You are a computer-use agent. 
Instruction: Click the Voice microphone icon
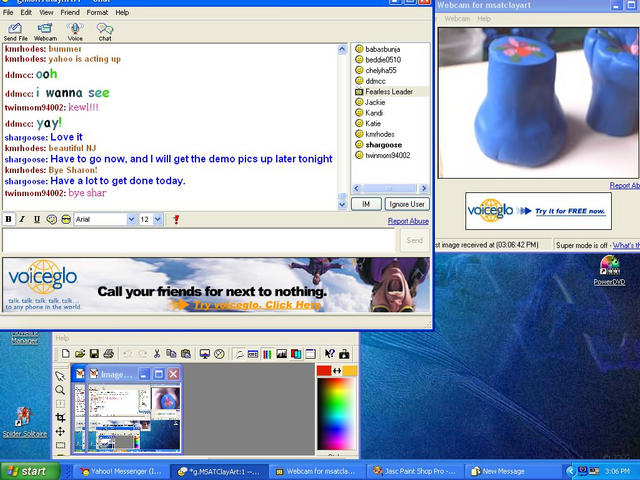75,32
